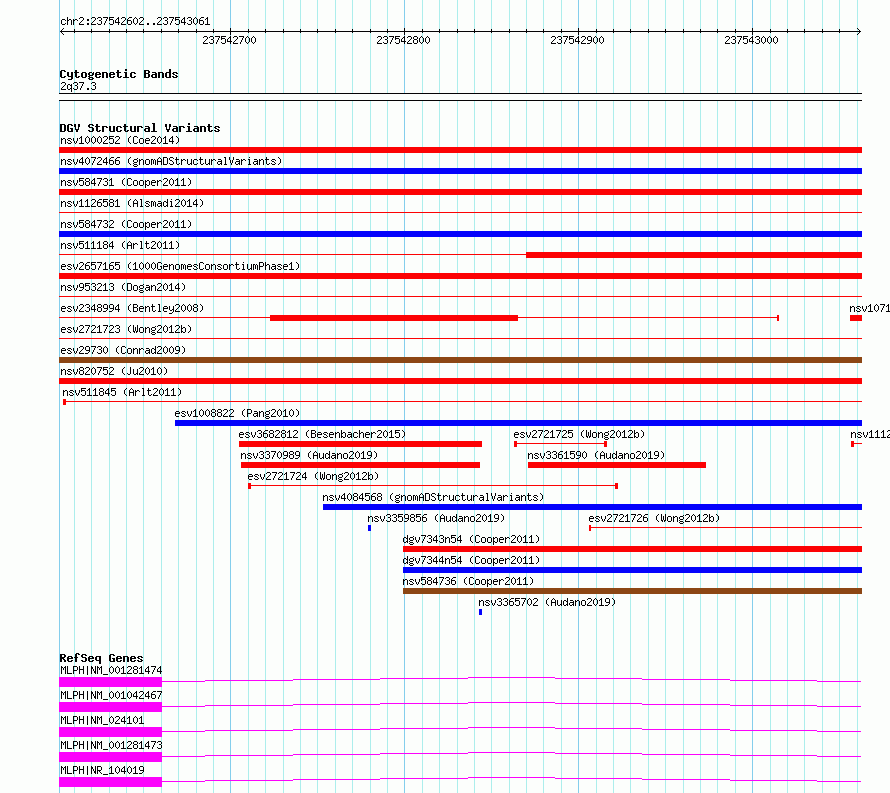Select the dgv7343n54 red variant bar

(632, 549)
